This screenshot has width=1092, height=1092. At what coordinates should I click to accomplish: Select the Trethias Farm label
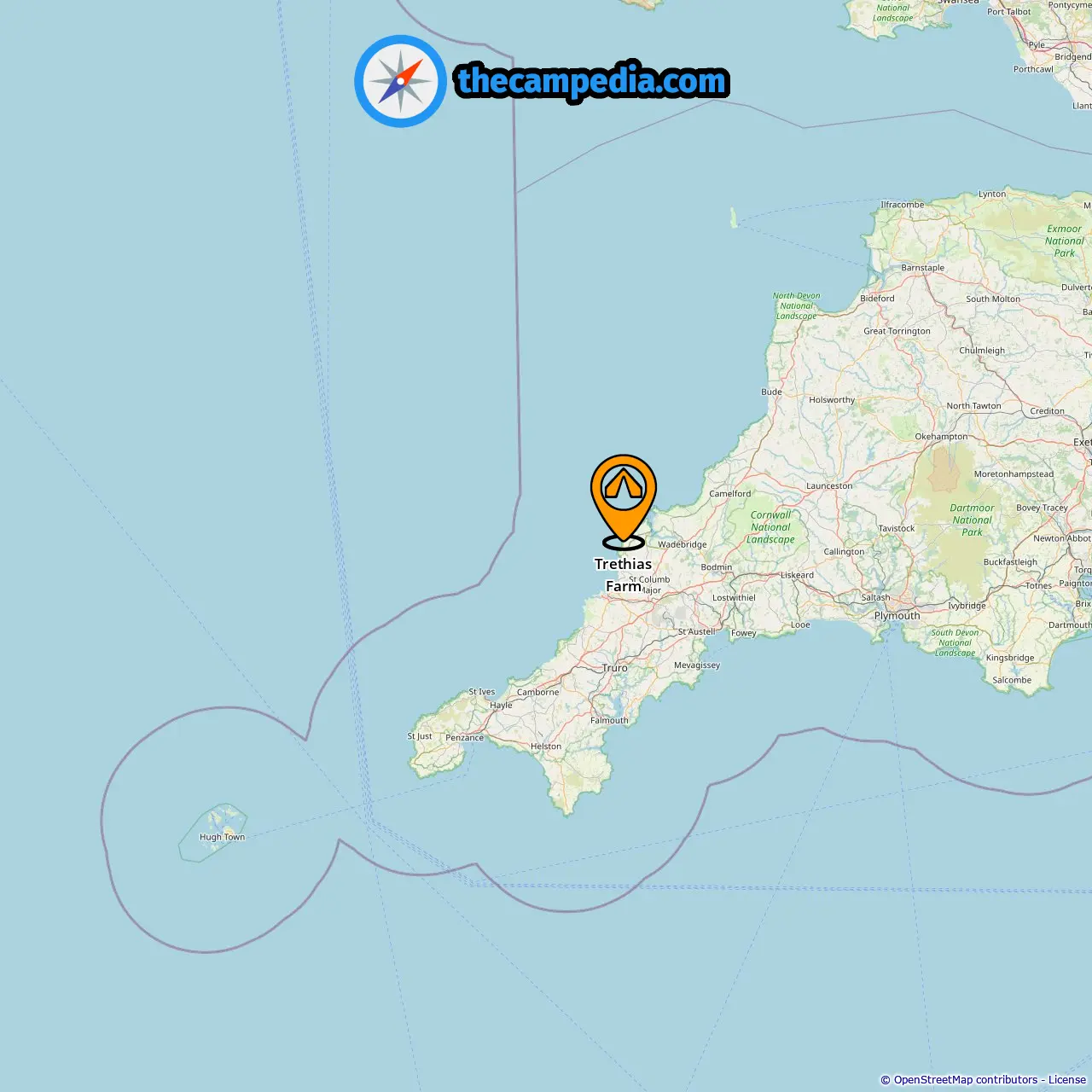(x=623, y=575)
